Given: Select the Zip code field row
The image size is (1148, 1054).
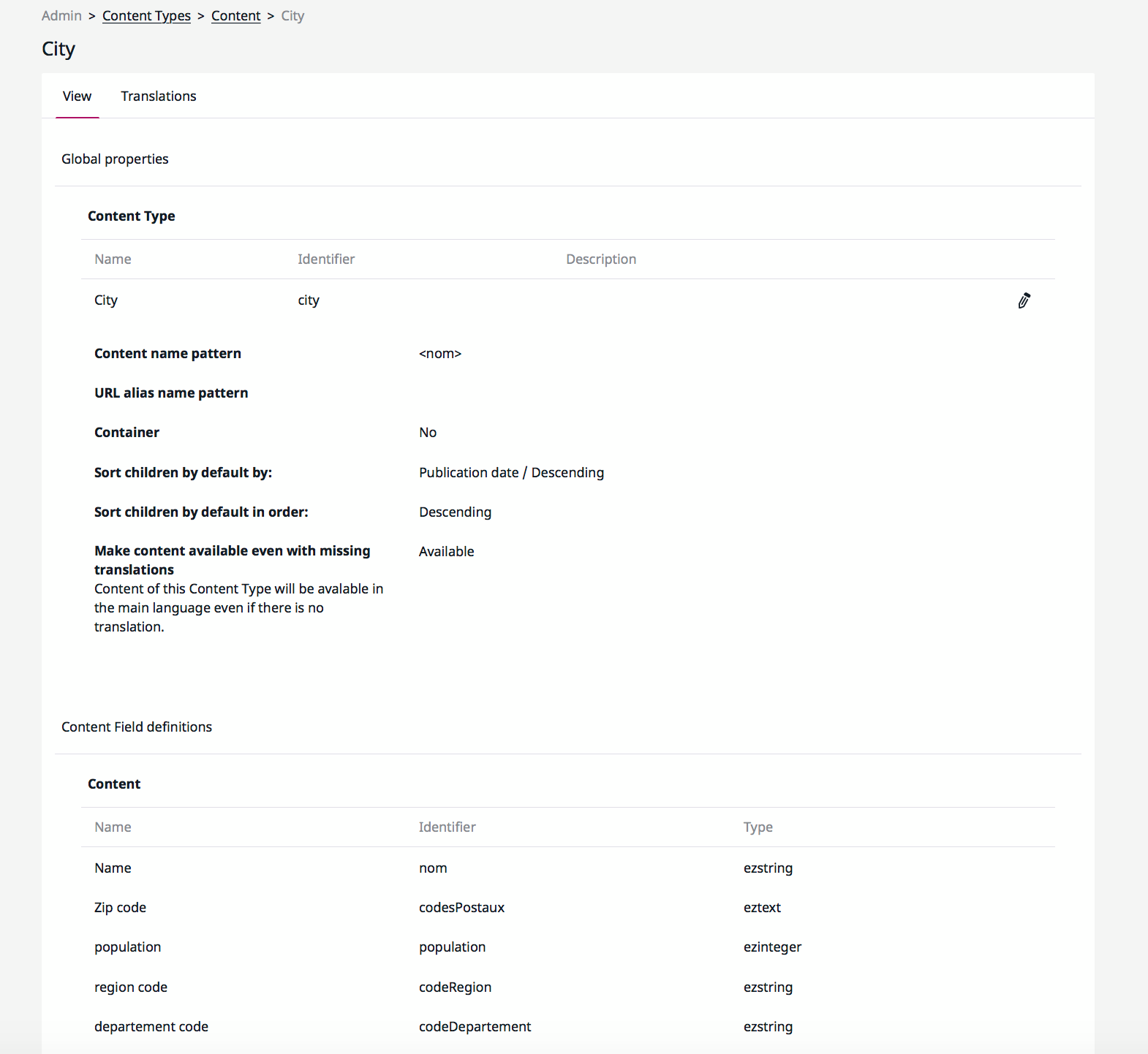Looking at the screenshot, I should click(120, 908).
